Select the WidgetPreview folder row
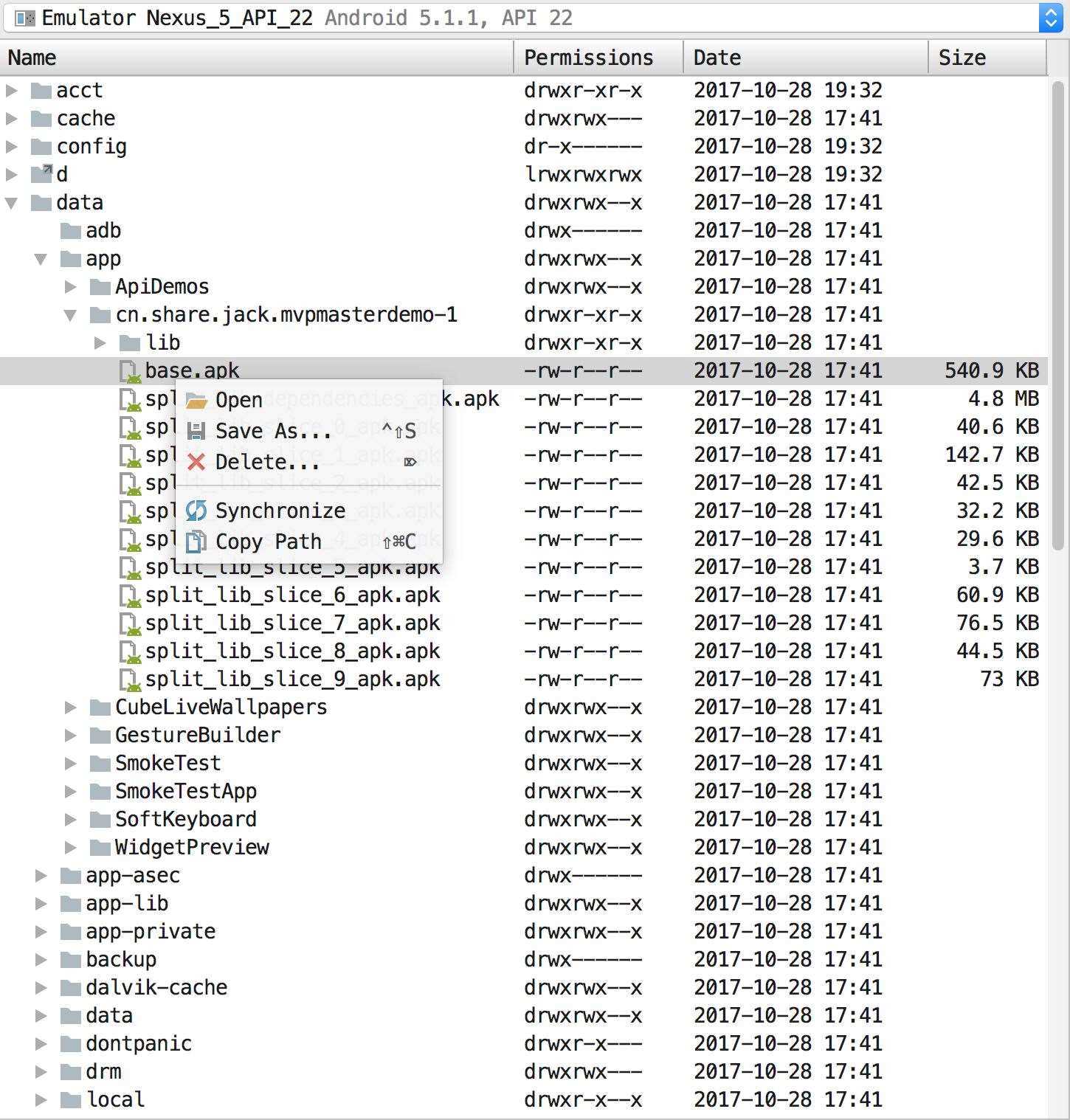Screen dimensions: 1070x1120 click(x=523, y=848)
